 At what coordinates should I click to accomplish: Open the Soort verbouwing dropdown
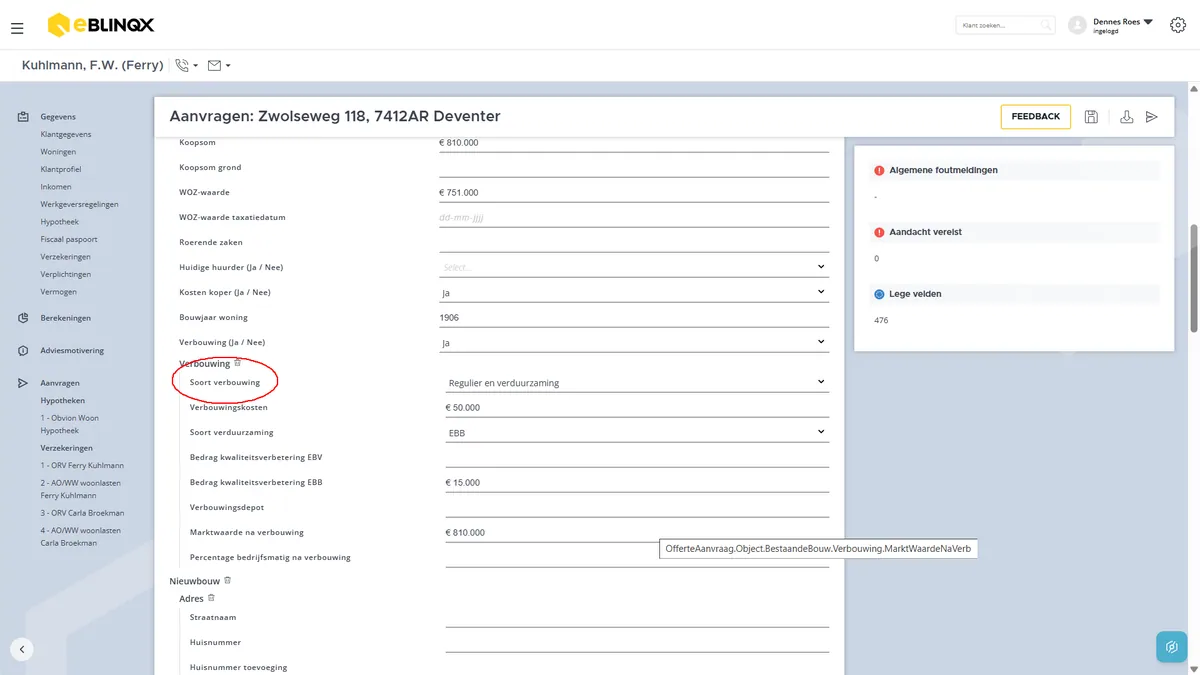pos(637,382)
